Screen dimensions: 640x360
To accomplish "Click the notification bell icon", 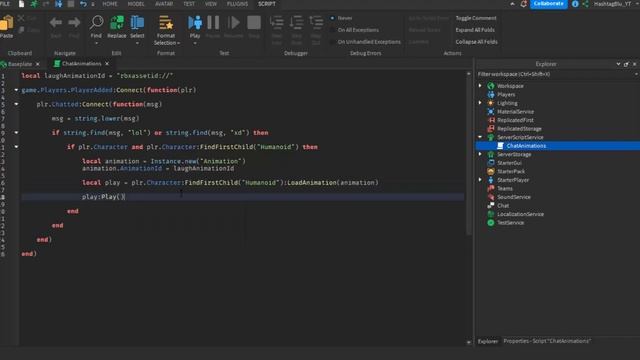I will (x=524, y=4).
